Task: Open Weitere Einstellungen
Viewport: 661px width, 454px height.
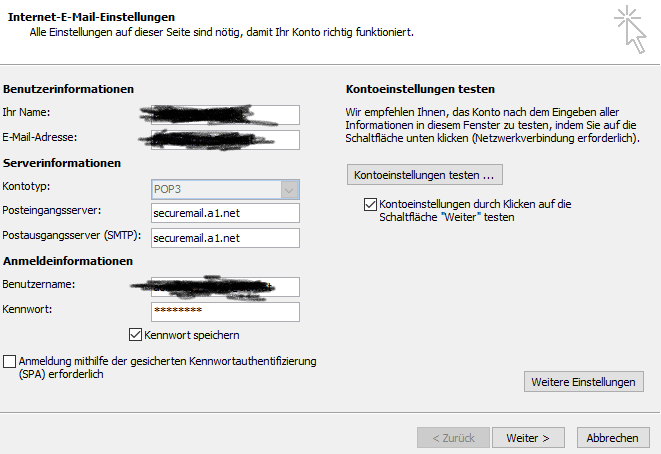Action: coord(583,381)
